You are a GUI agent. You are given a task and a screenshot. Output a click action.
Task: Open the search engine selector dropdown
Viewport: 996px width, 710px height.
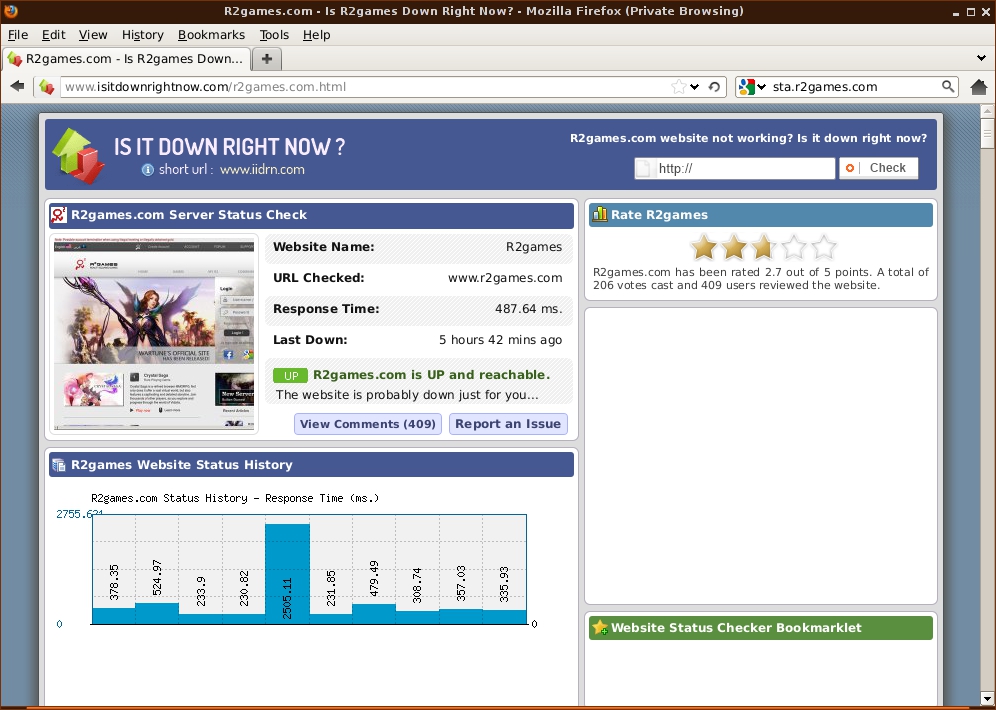pos(750,87)
